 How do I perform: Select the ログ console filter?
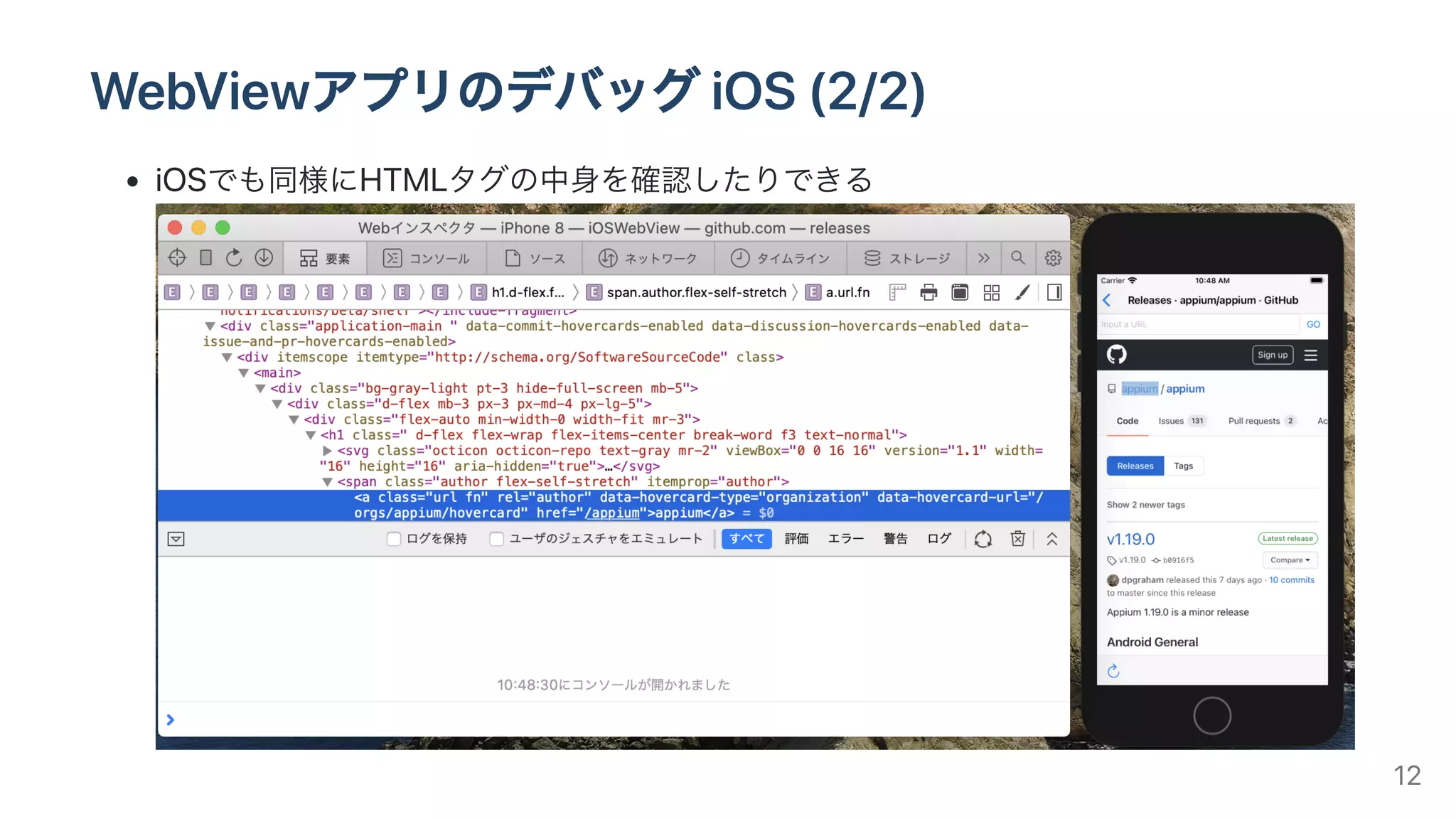pyautogui.click(x=939, y=539)
